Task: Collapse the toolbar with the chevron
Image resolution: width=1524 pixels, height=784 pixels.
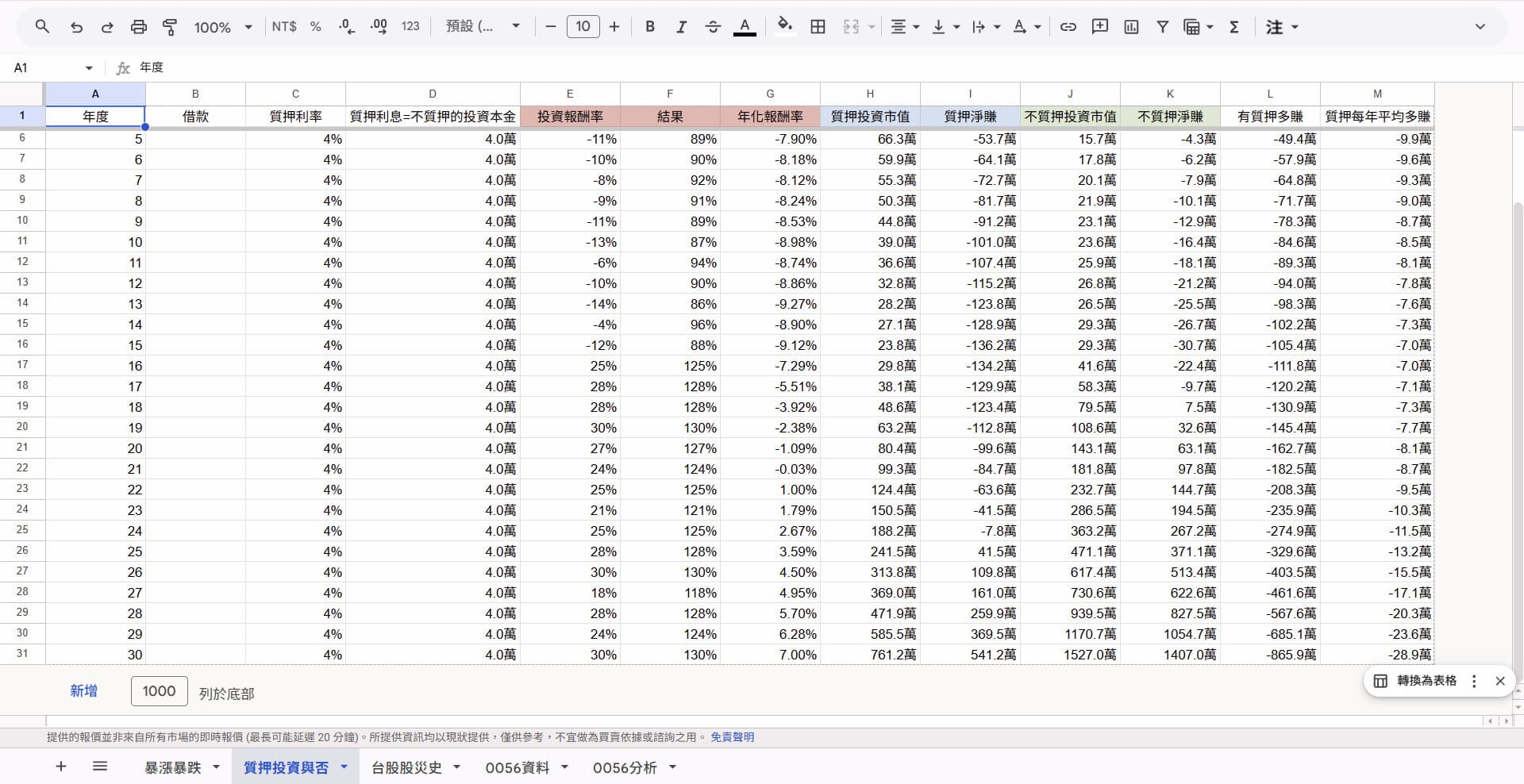Action: coord(1480,27)
